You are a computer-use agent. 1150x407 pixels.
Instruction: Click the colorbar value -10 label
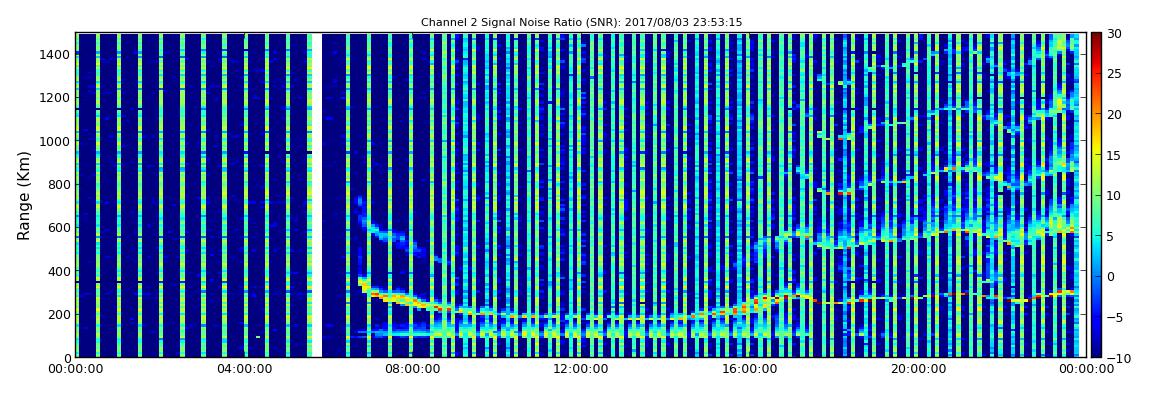[1118, 357]
